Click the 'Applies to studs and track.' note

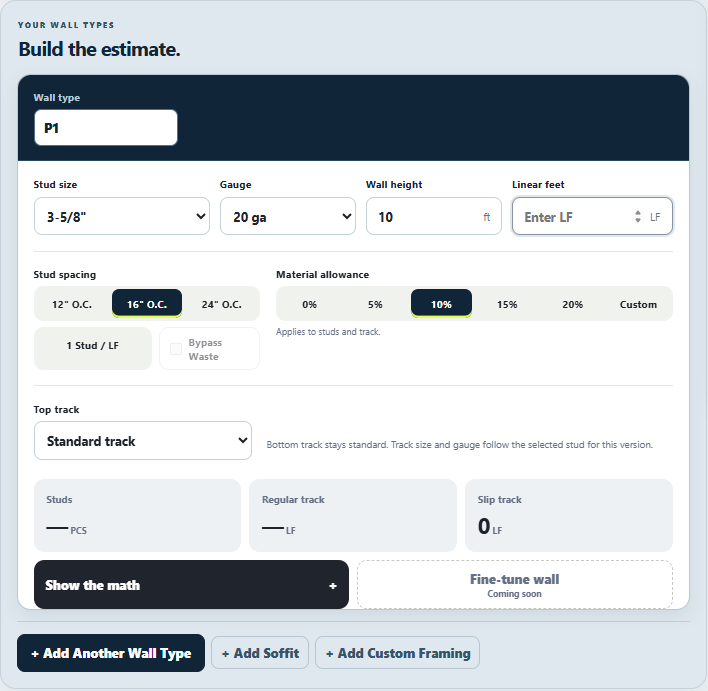[328, 332]
